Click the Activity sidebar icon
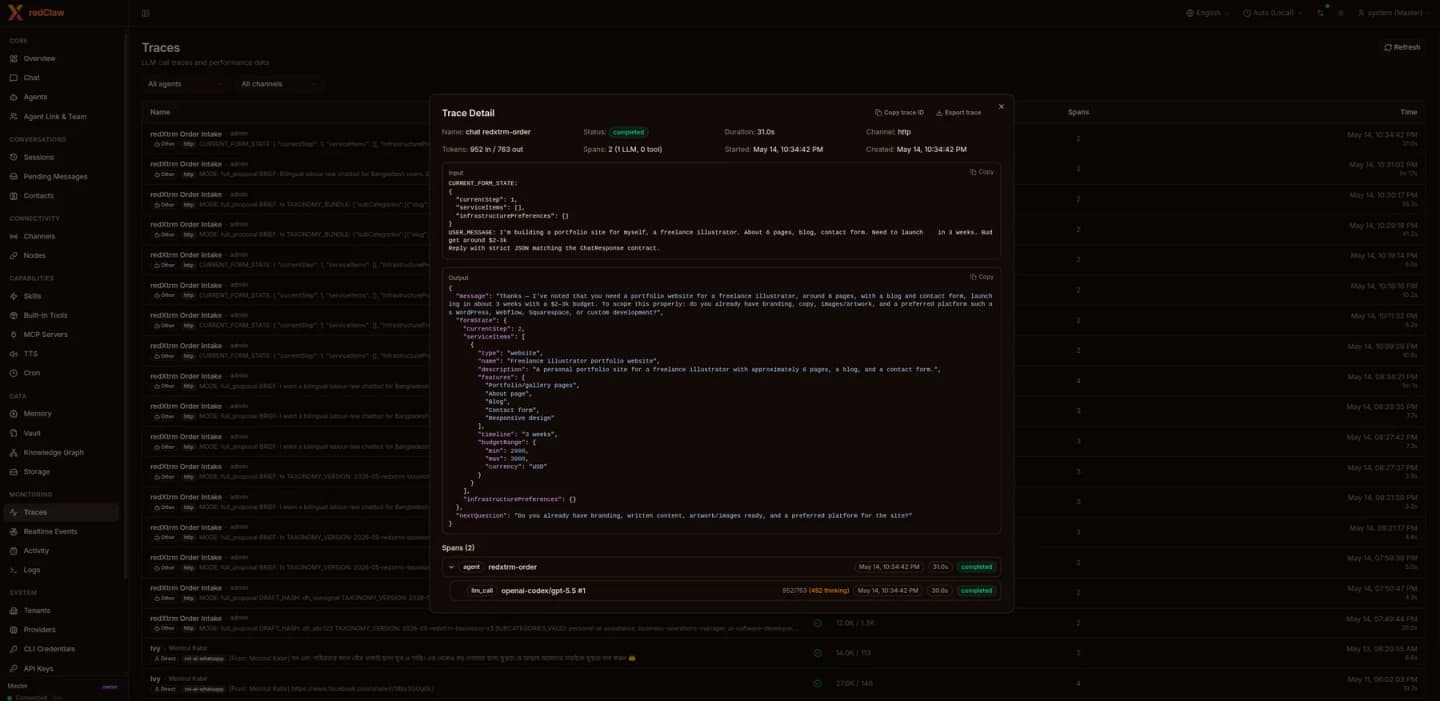This screenshot has height=701, width=1440. [14, 551]
